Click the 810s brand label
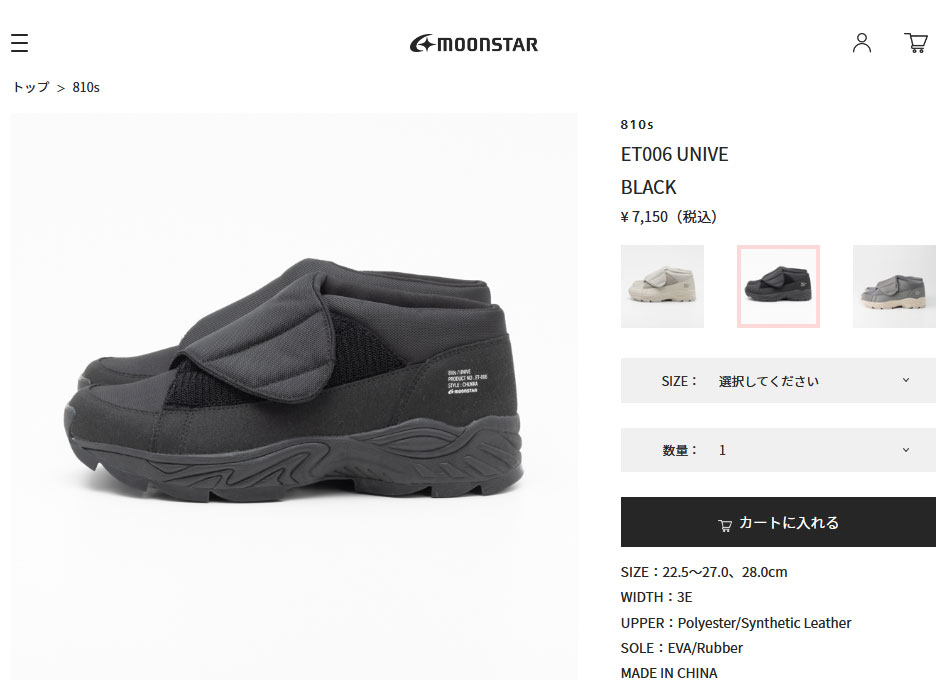Image resolution: width=939 pixels, height=680 pixels. click(637, 125)
